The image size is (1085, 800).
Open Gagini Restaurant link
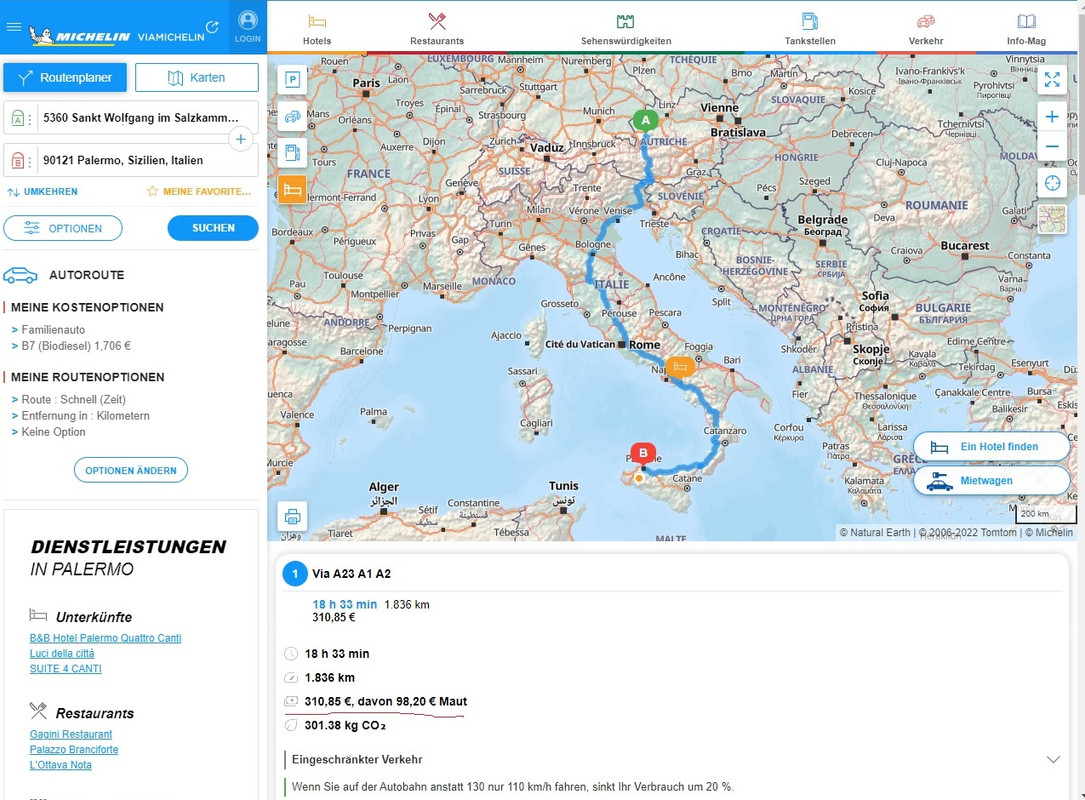point(71,734)
